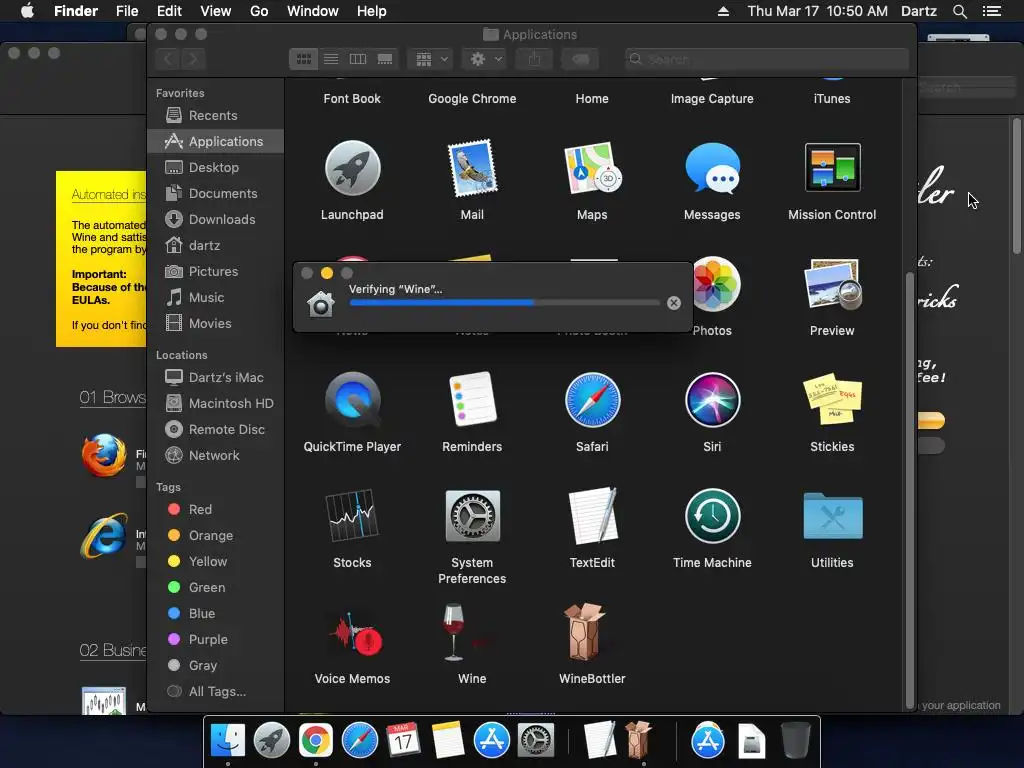Open the Utilities folder
Viewport: 1024px width, 768px height.
click(832, 516)
